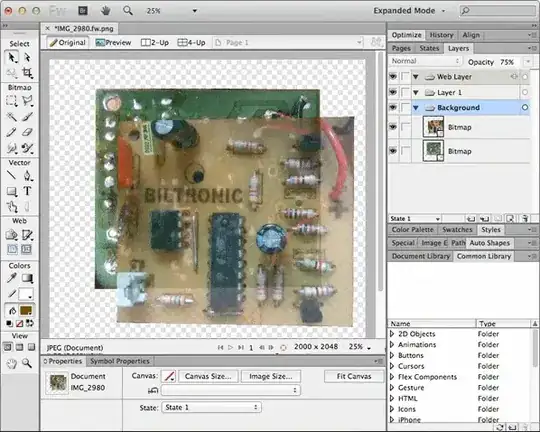Click the magnifier icon in top bar
Image resolution: width=540 pixels, height=432 pixels.
point(128,11)
